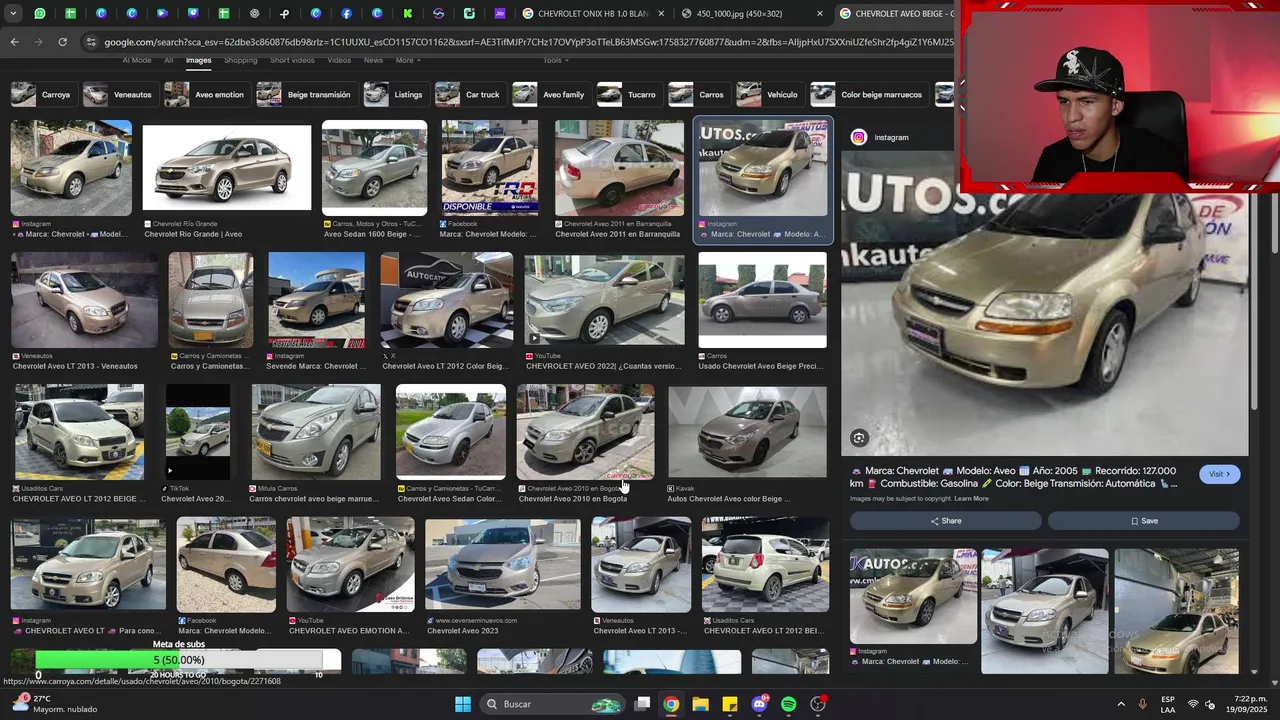Viewport: 1280px width, 720px height.
Task: Open the first related image below preview
Action: coord(913,596)
